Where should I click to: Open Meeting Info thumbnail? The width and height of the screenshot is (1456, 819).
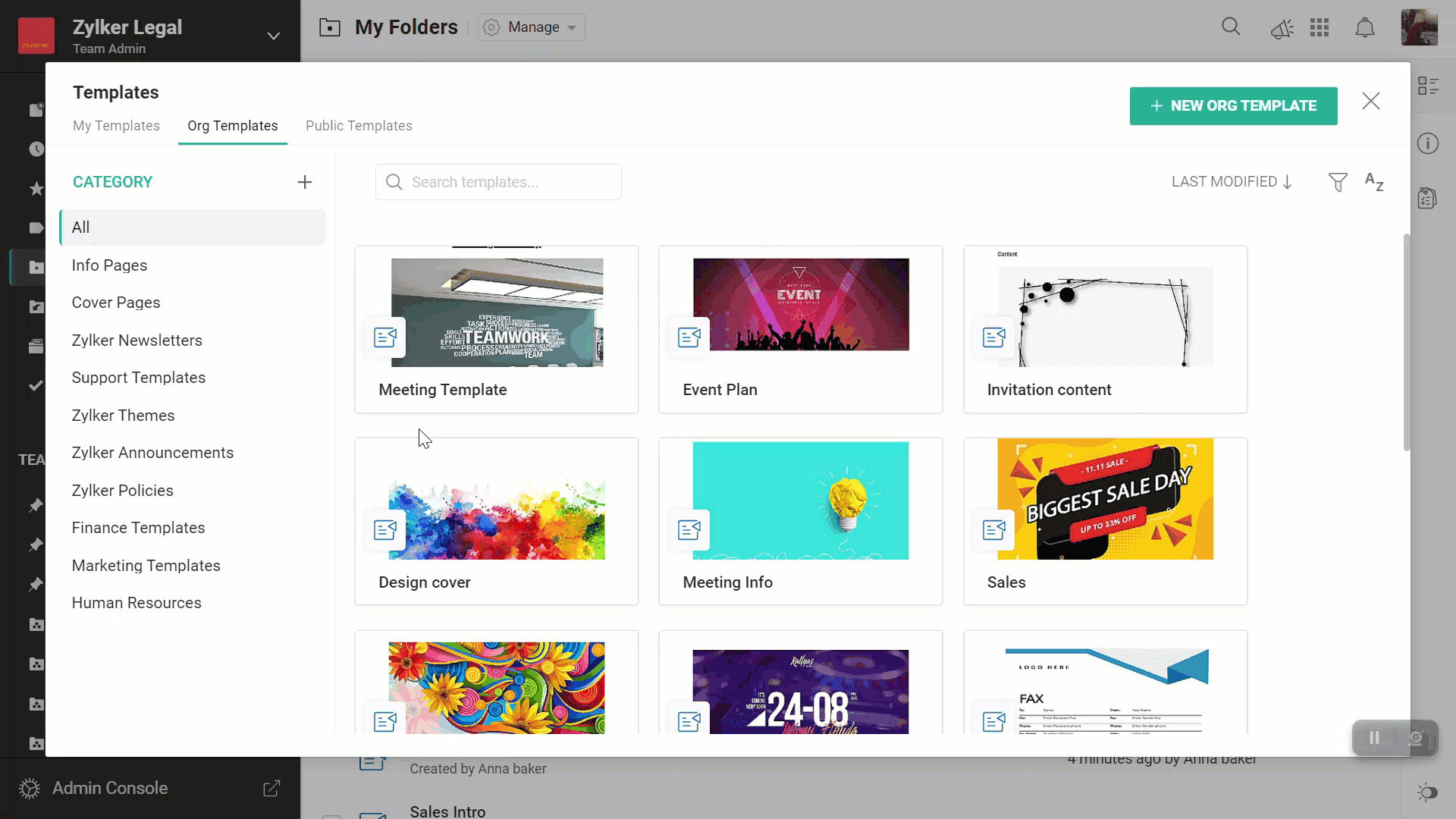click(x=801, y=500)
